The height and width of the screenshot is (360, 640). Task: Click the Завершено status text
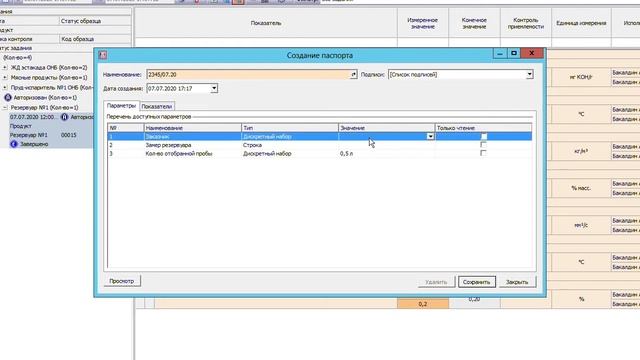[x=34, y=144]
